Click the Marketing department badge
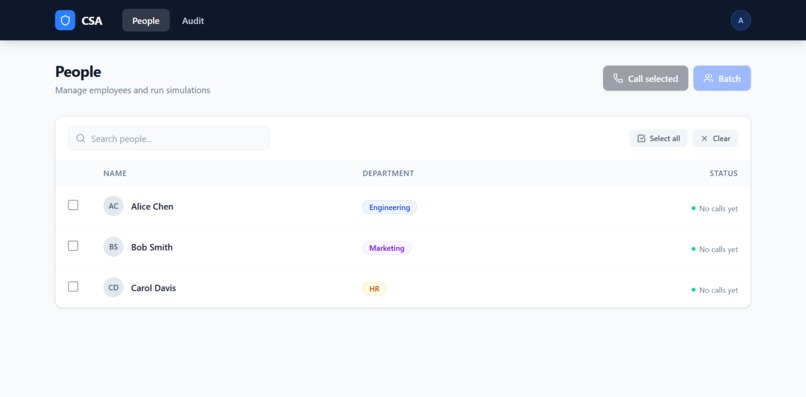The image size is (806, 397). pyautogui.click(x=387, y=248)
